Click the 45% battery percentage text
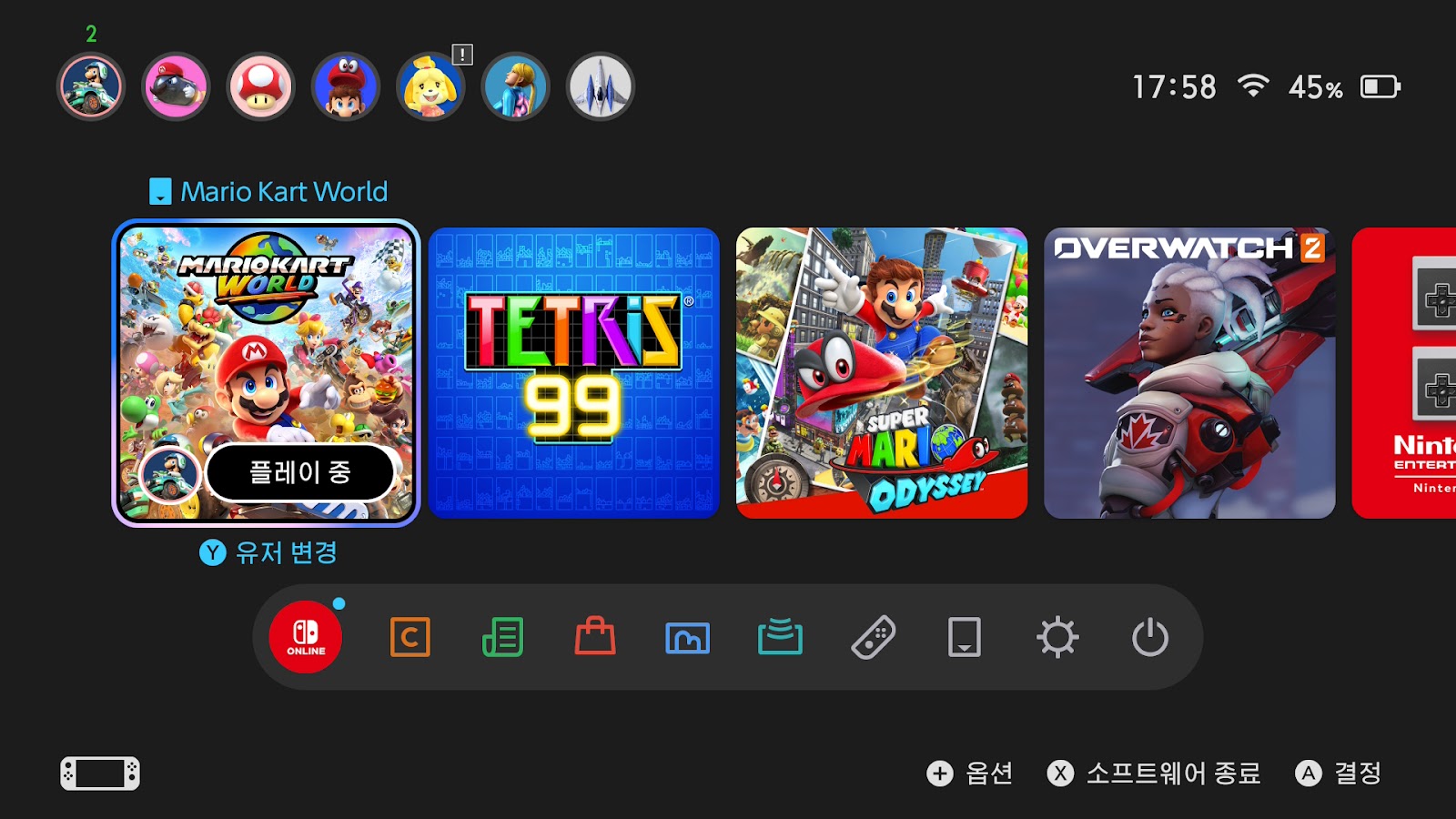Image resolution: width=1456 pixels, height=819 pixels. point(1315,87)
